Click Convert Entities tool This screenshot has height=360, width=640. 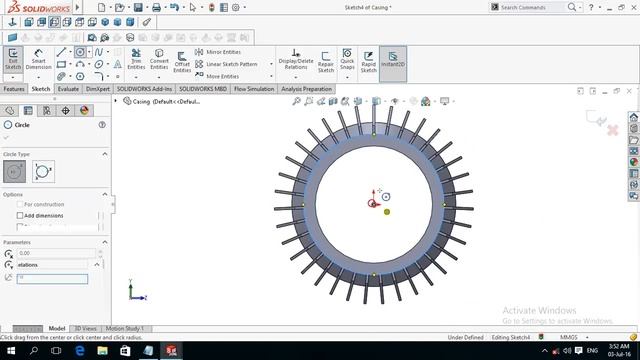coord(159,59)
